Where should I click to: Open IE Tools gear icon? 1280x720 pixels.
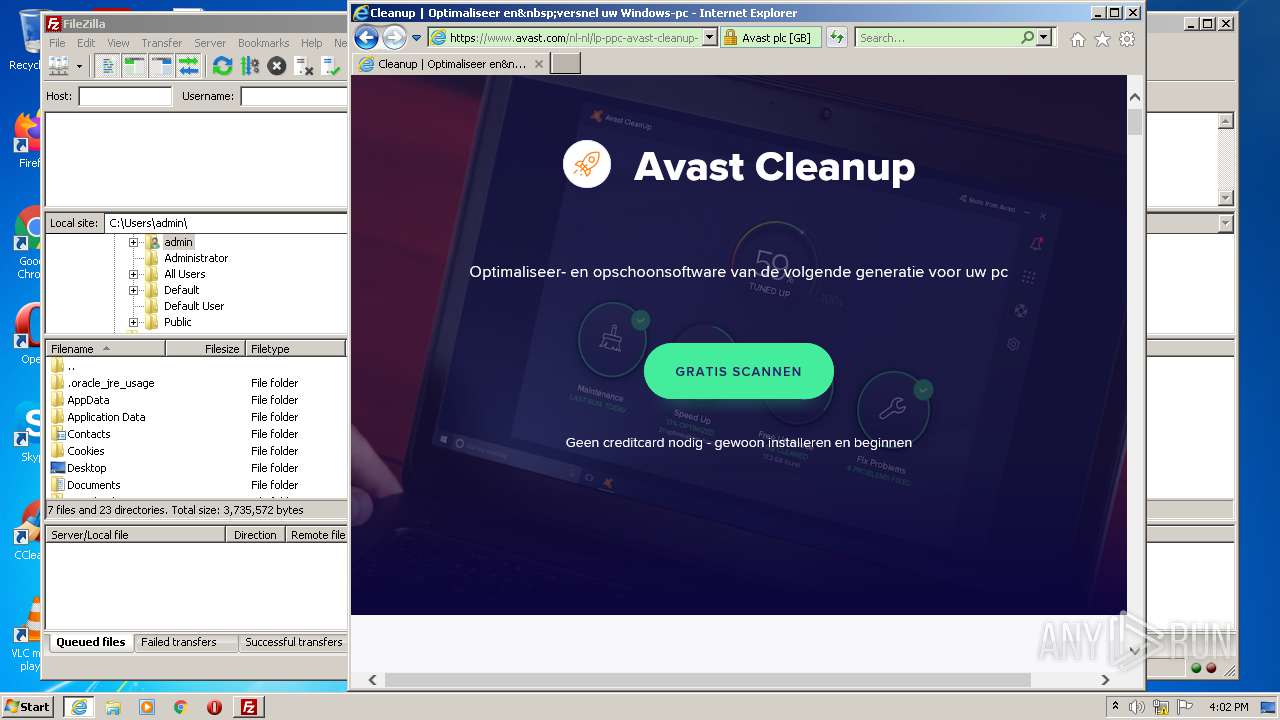[x=1127, y=39]
